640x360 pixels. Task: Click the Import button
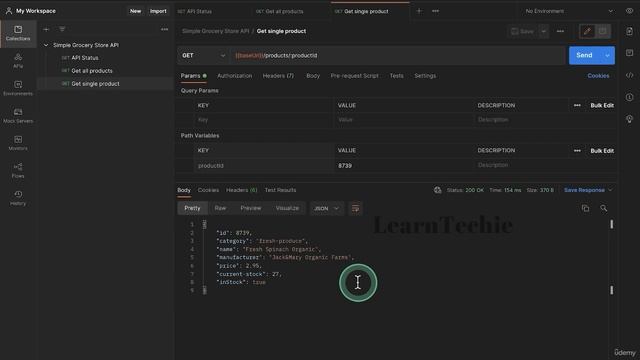(x=158, y=11)
